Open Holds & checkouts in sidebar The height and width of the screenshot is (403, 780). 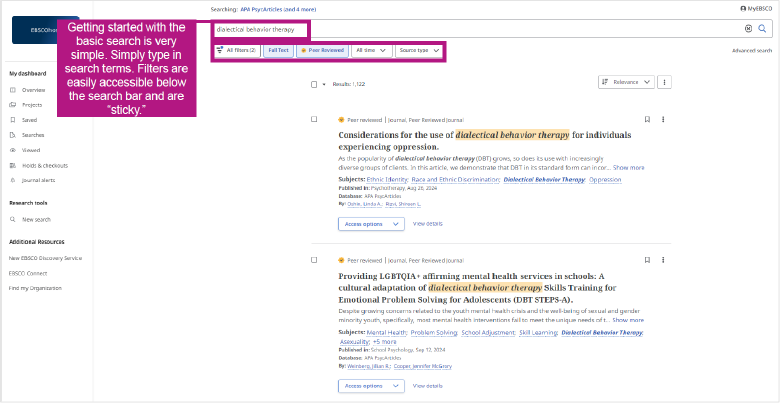[x=45, y=165]
